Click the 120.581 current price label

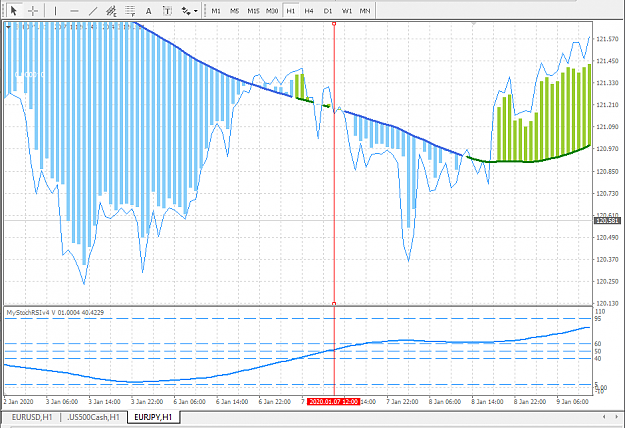point(607,220)
